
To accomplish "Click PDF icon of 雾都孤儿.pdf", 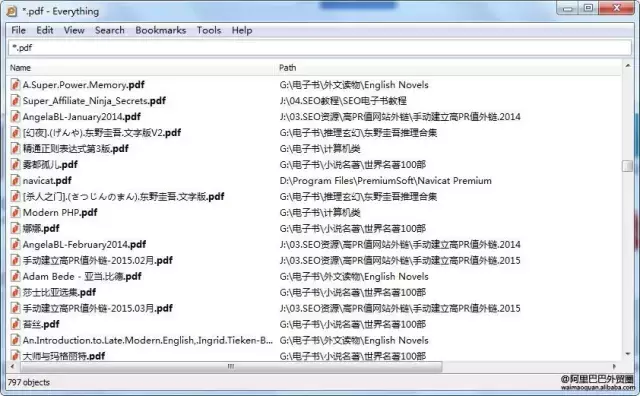I will [15, 165].
